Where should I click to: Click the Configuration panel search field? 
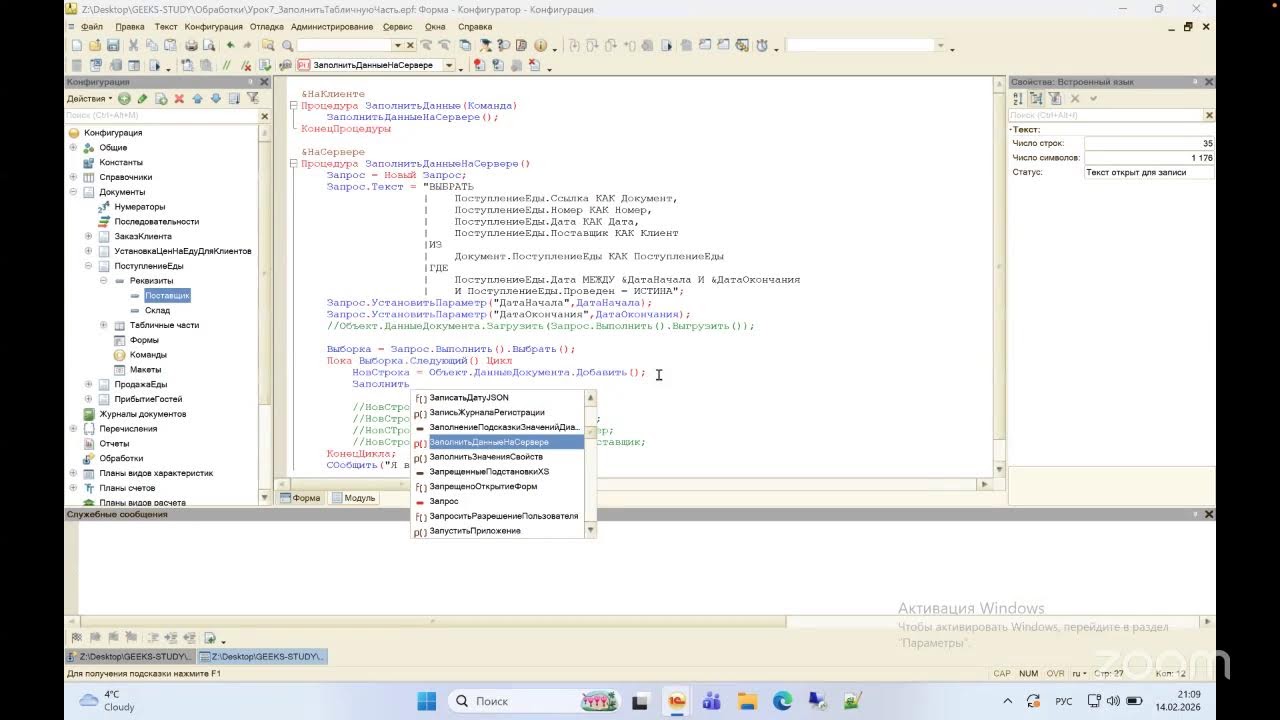click(x=161, y=116)
